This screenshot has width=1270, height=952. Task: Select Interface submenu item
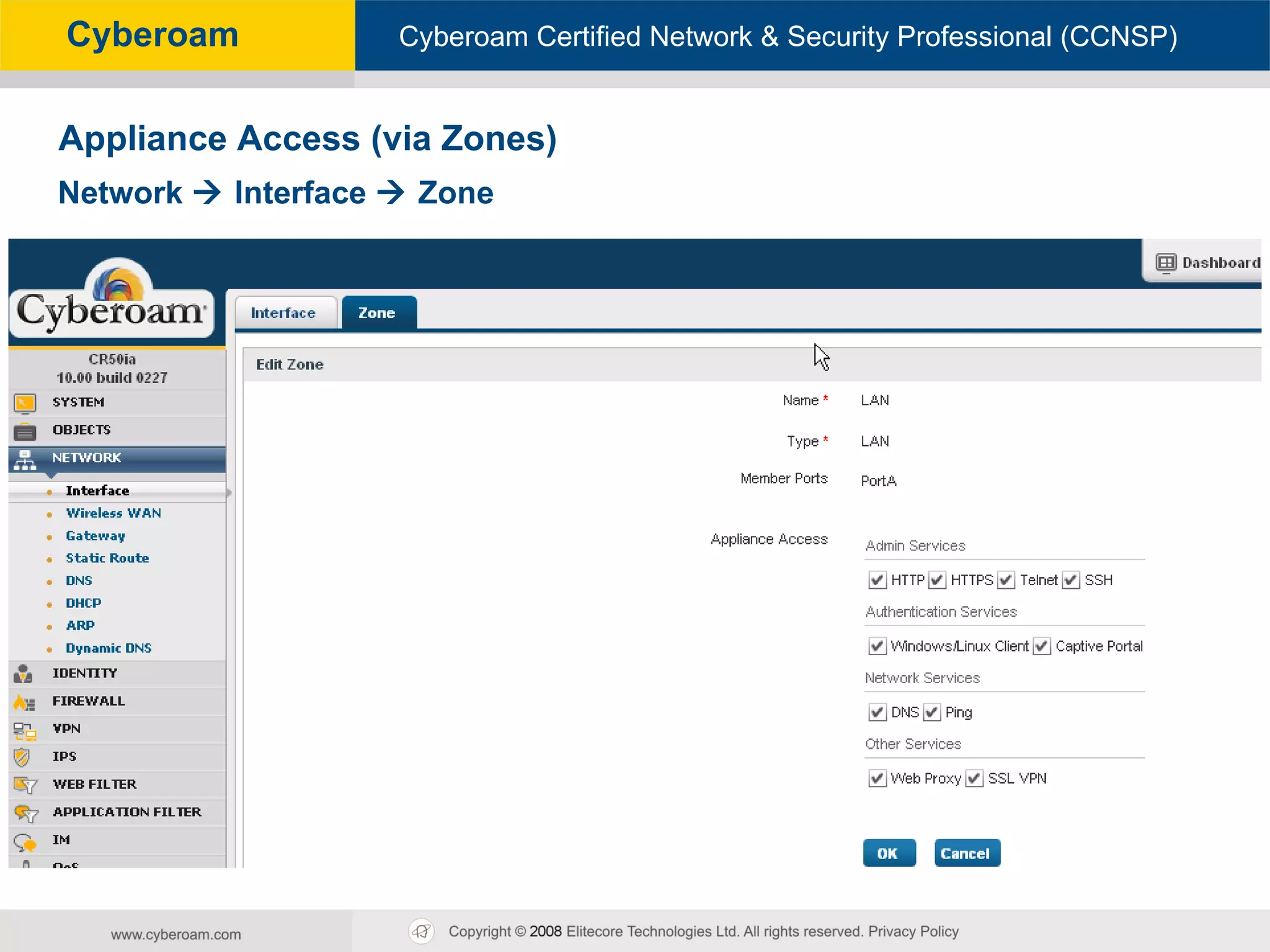(97, 491)
